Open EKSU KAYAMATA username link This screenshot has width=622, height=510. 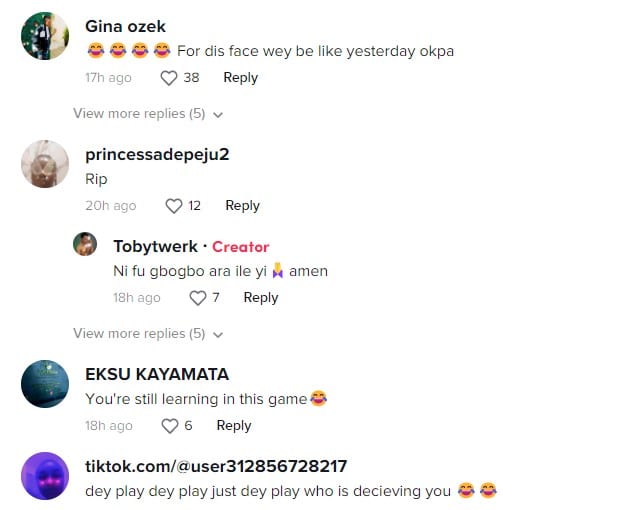point(157,374)
